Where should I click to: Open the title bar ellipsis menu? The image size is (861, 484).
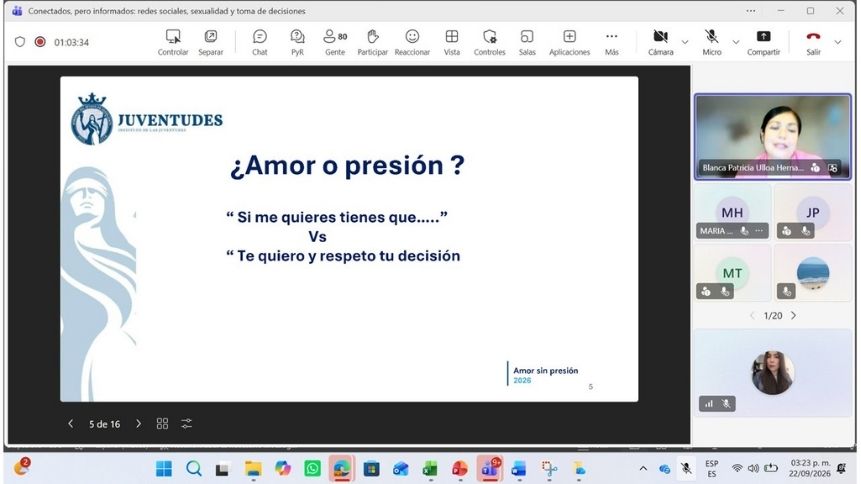[x=751, y=10]
